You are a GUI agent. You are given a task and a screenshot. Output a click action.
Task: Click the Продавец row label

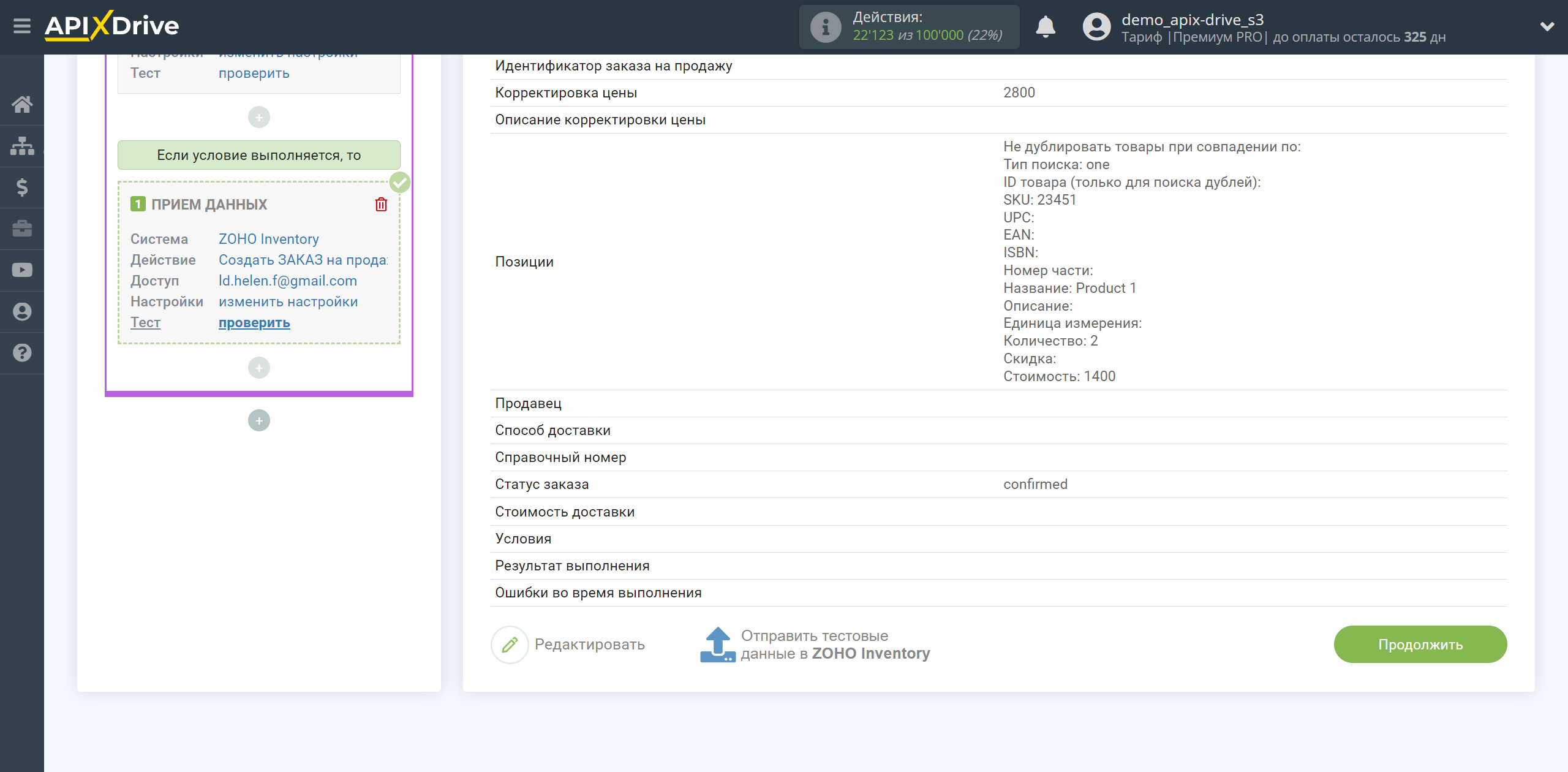(x=528, y=403)
